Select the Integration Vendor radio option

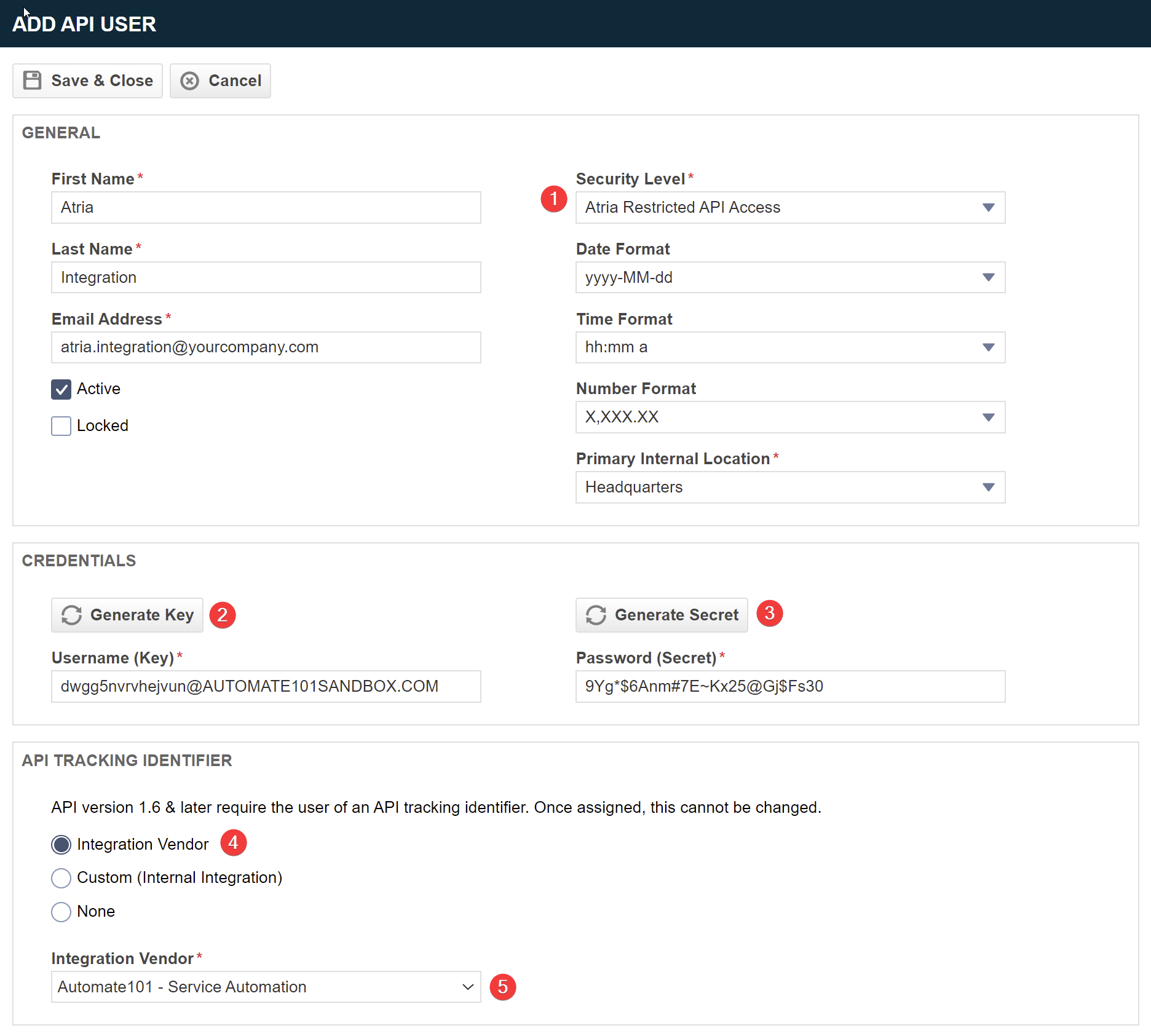pos(61,845)
